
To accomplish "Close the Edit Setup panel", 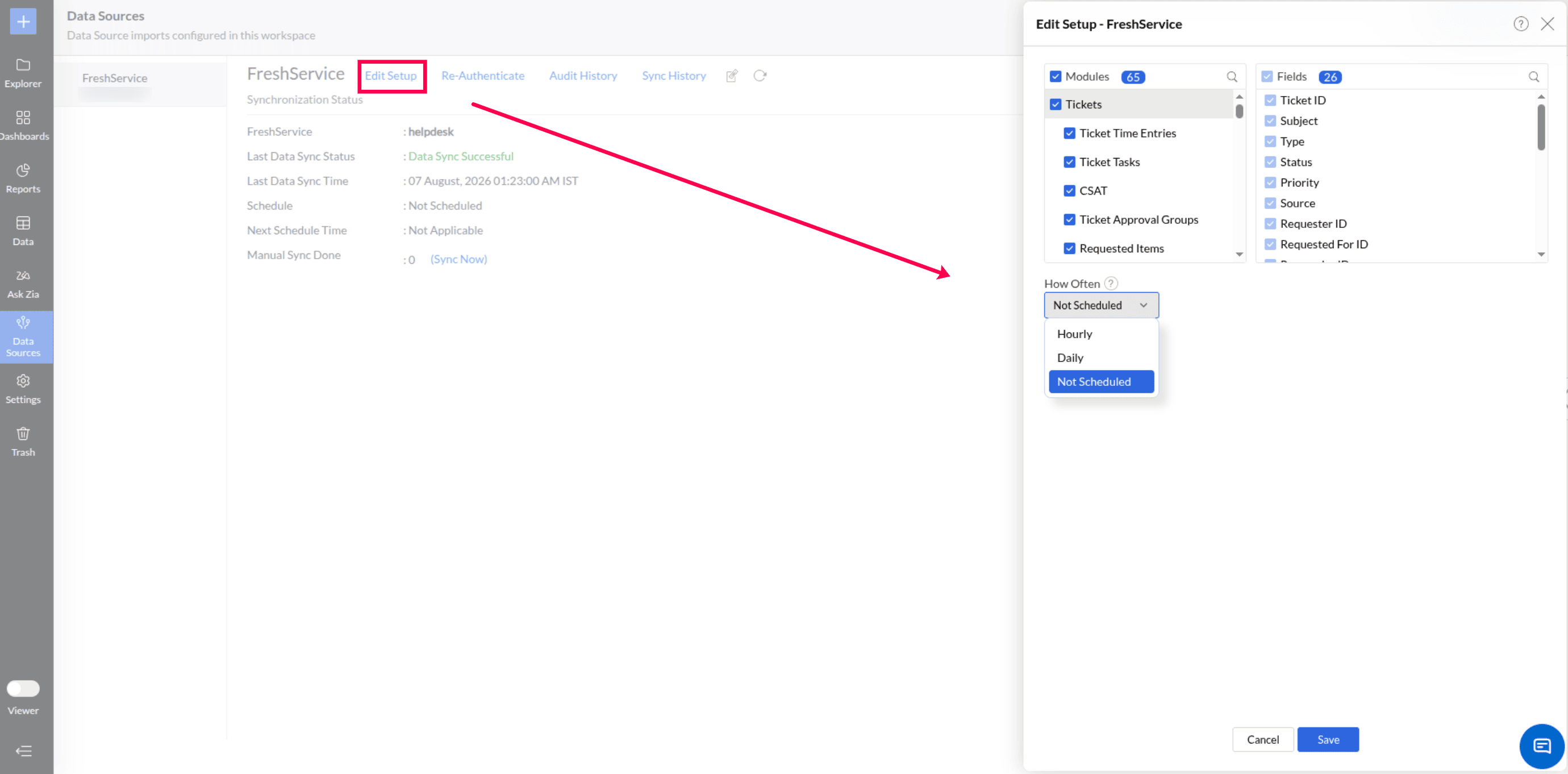I will 1548,24.
